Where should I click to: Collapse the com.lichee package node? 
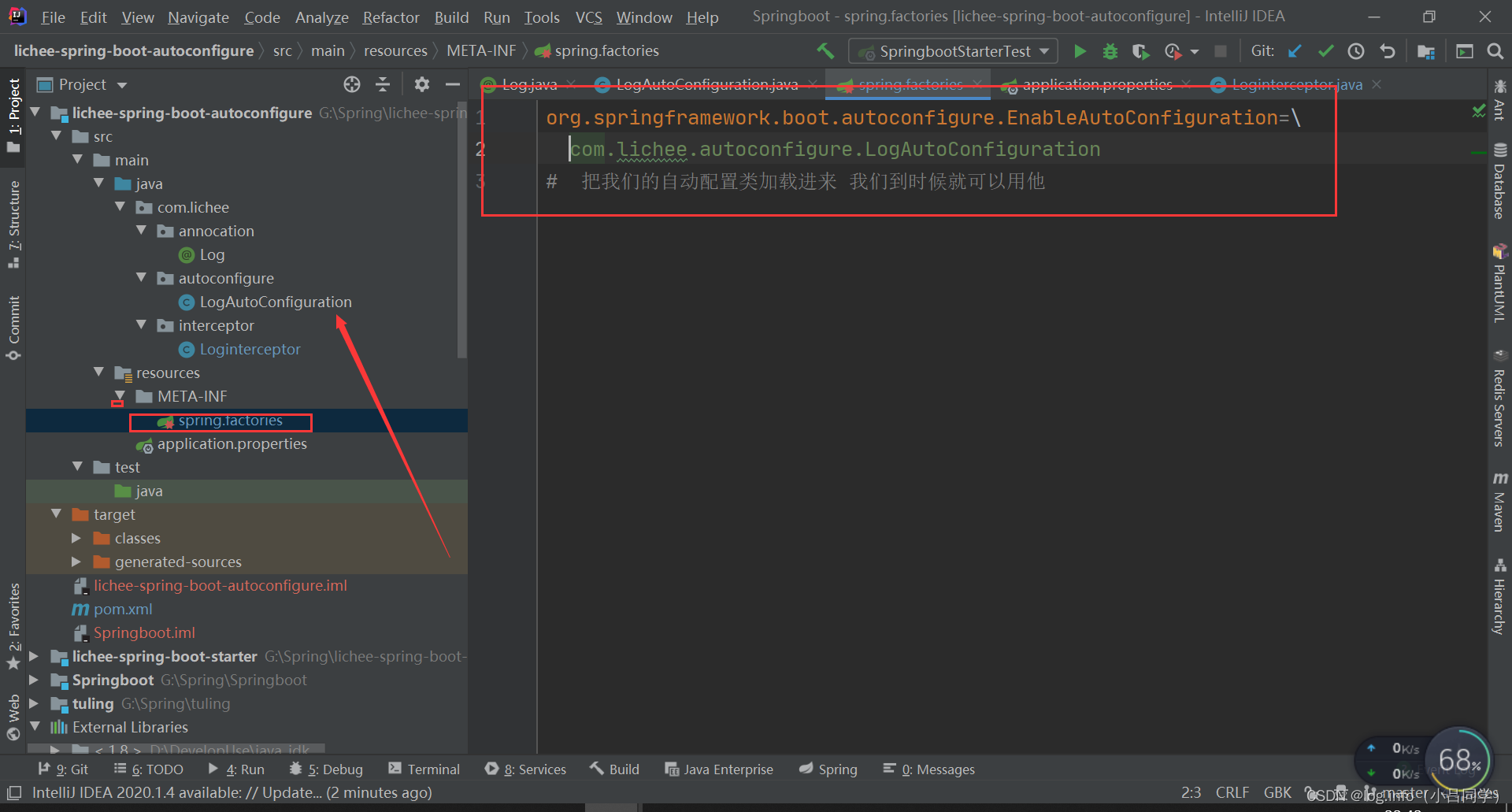point(120,207)
